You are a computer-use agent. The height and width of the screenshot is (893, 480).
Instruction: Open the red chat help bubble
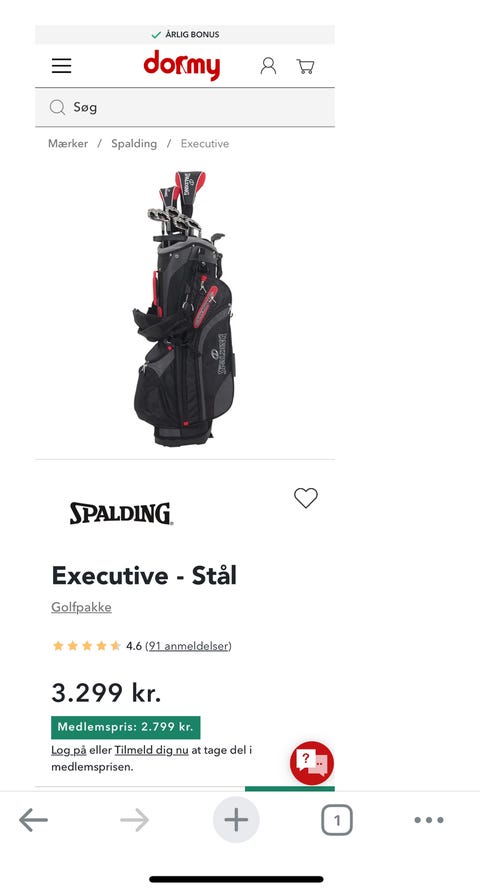coord(311,763)
